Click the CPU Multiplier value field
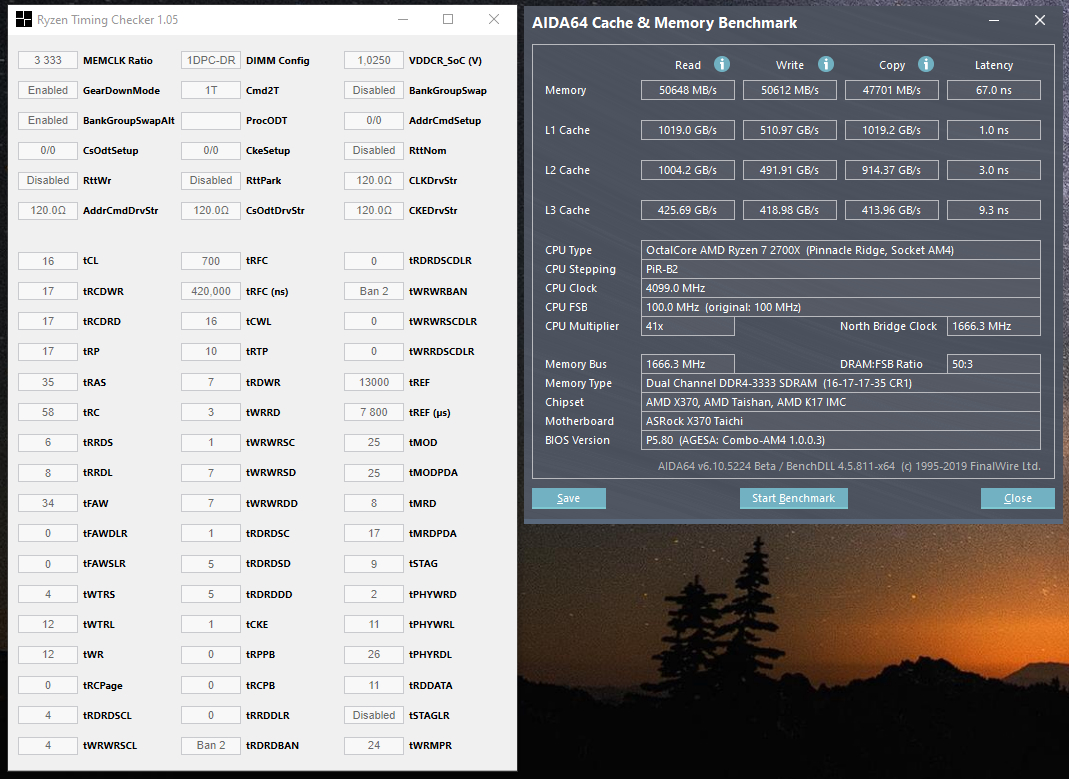The width and height of the screenshot is (1069, 779). pos(687,326)
